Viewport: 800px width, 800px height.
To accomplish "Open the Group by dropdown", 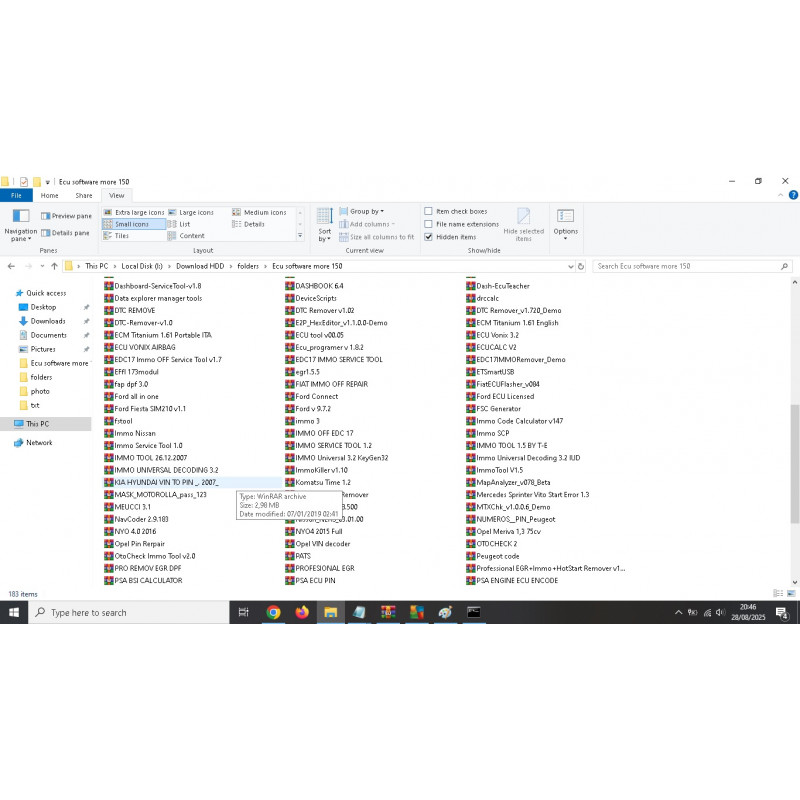I will pos(362,211).
